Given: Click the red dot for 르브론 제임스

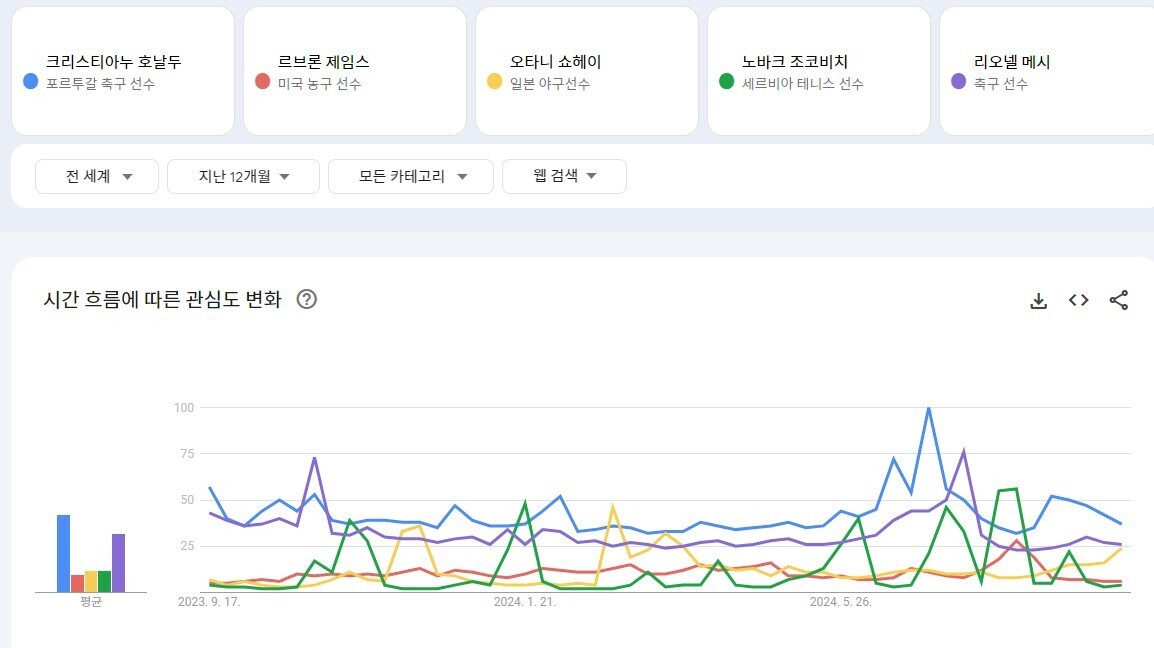Looking at the screenshot, I should [262, 81].
